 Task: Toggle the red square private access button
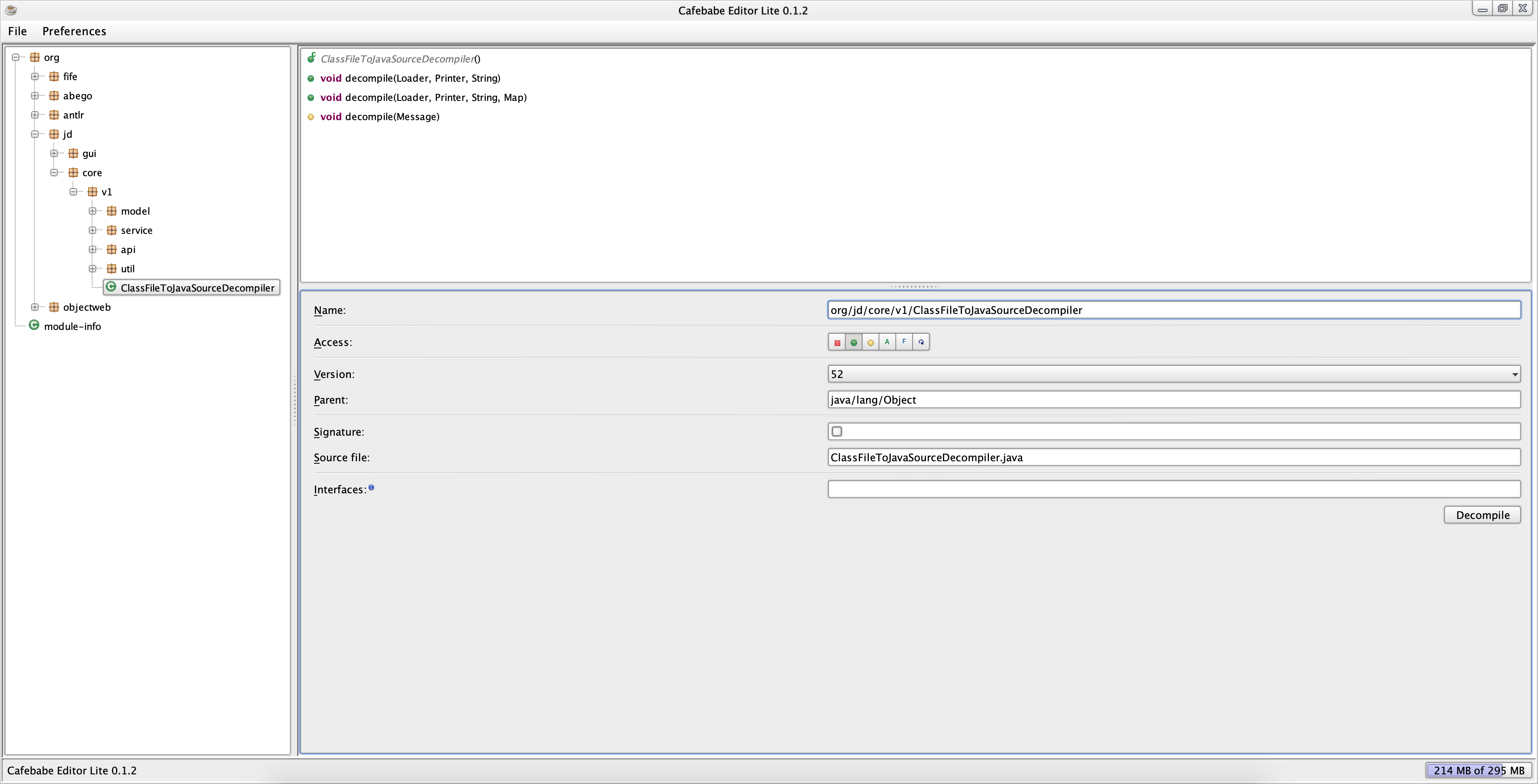[837, 342]
